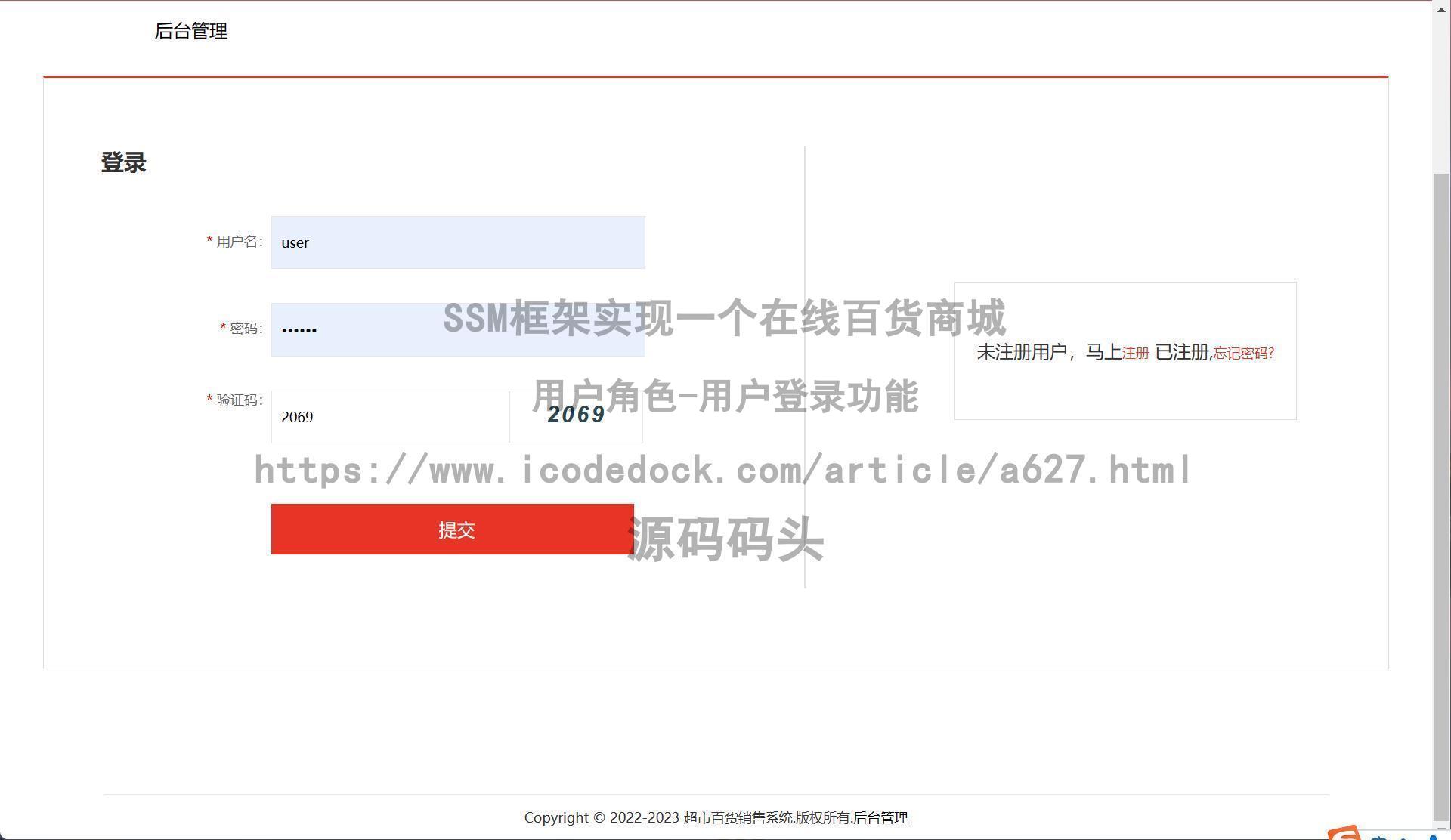1451x840 pixels.
Task: Focus the 验证码 verification code input field
Action: (x=389, y=416)
